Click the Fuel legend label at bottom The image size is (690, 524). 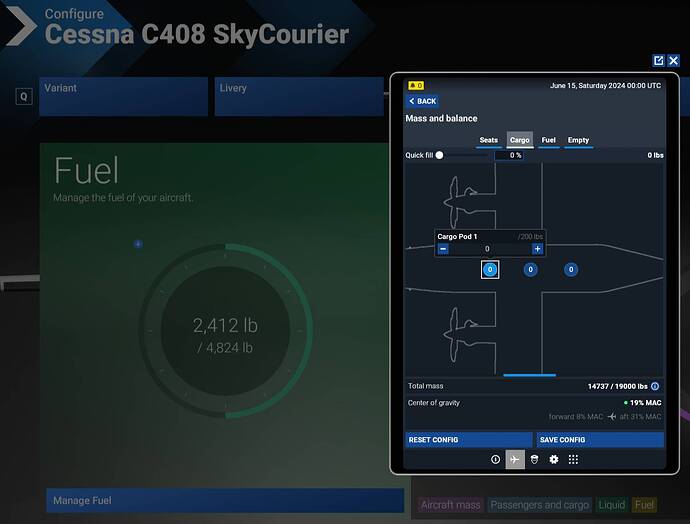[x=644, y=505]
